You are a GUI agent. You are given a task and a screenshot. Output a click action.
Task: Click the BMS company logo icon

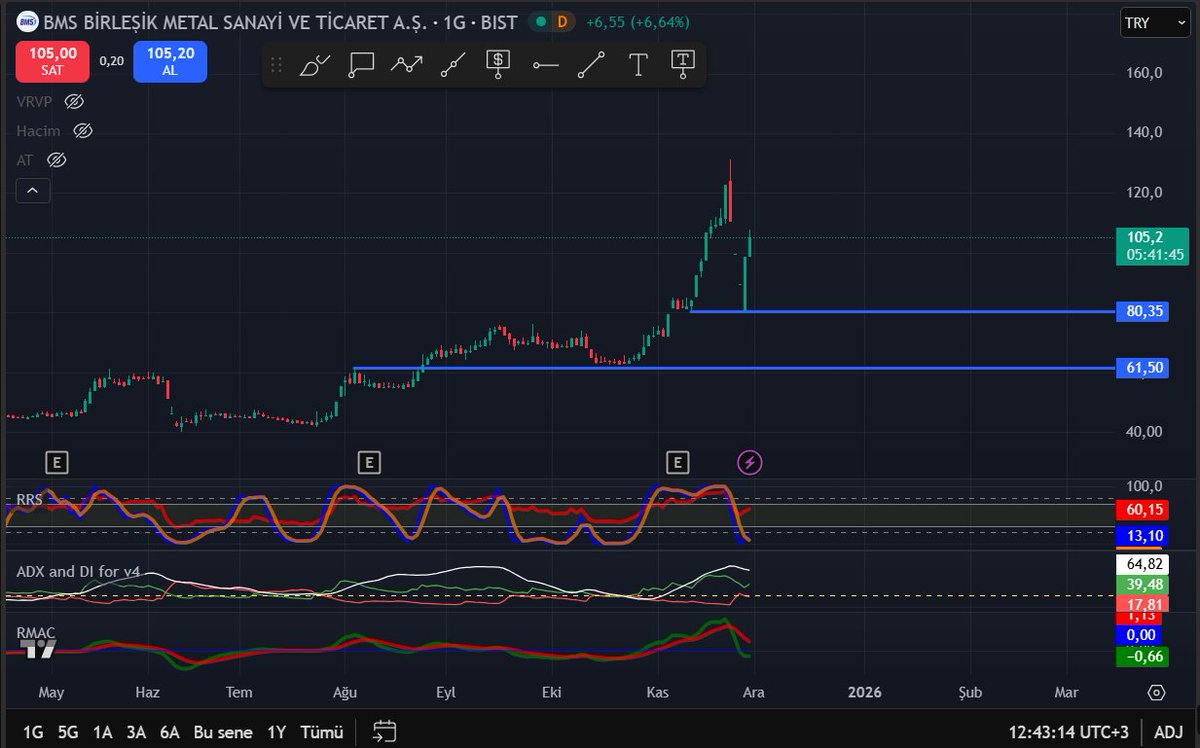28,21
